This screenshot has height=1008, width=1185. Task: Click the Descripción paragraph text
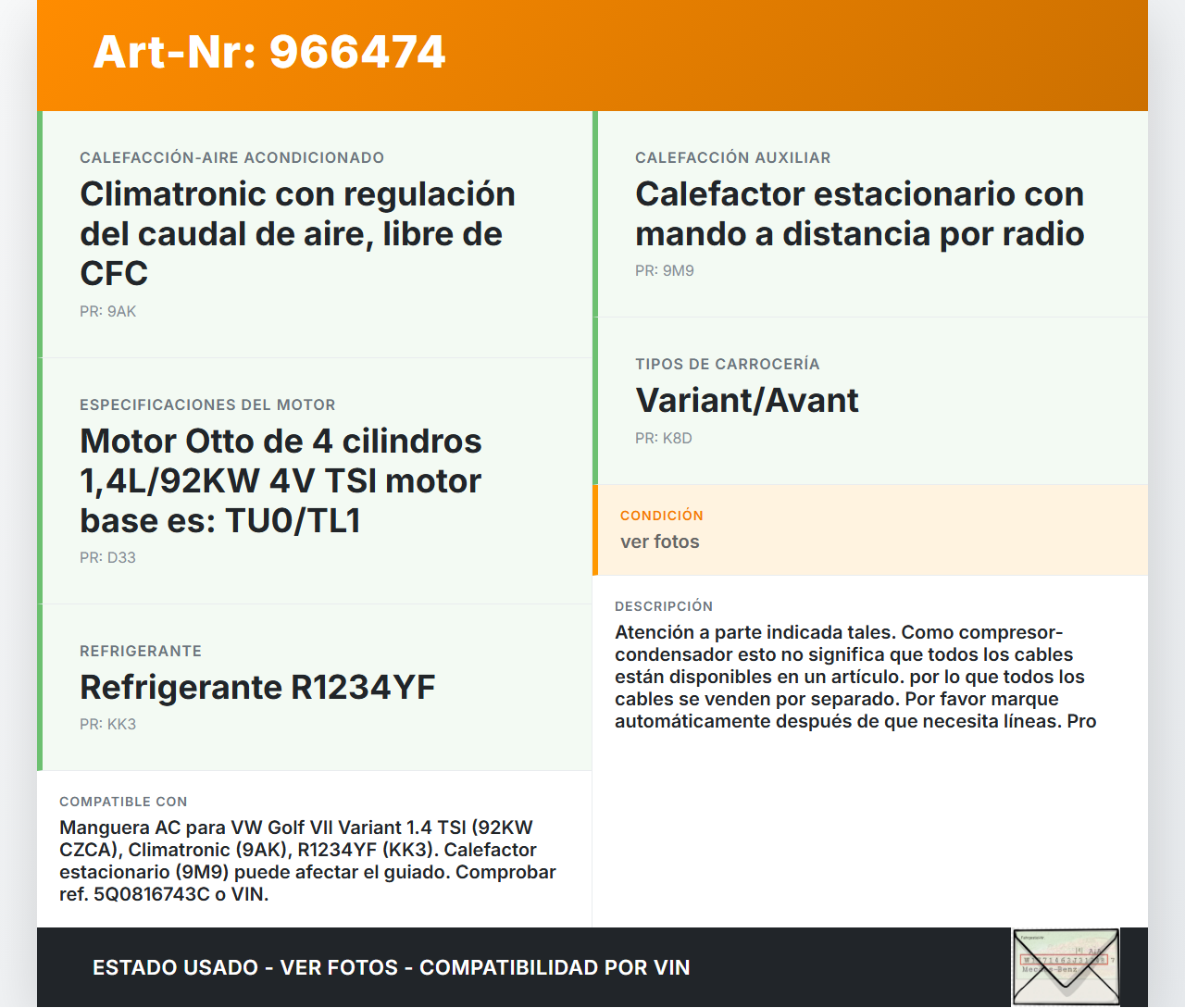tap(855, 677)
